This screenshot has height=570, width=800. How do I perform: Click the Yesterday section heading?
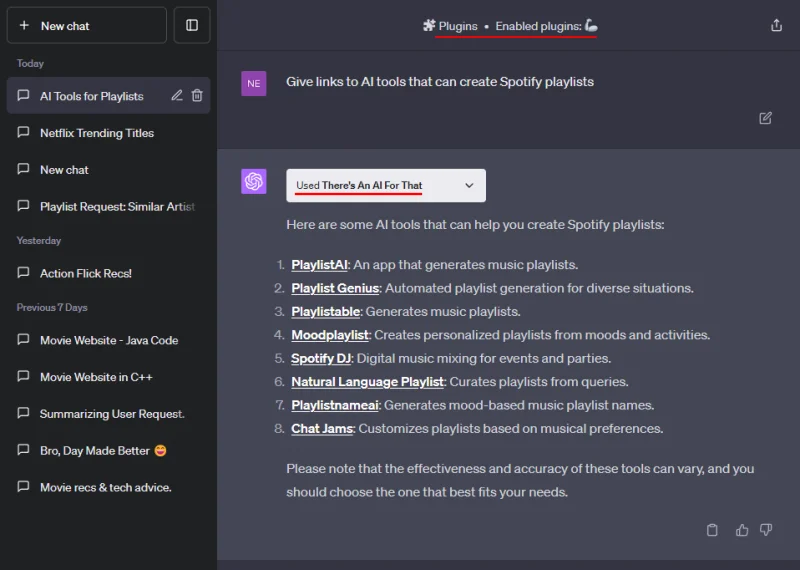point(39,240)
